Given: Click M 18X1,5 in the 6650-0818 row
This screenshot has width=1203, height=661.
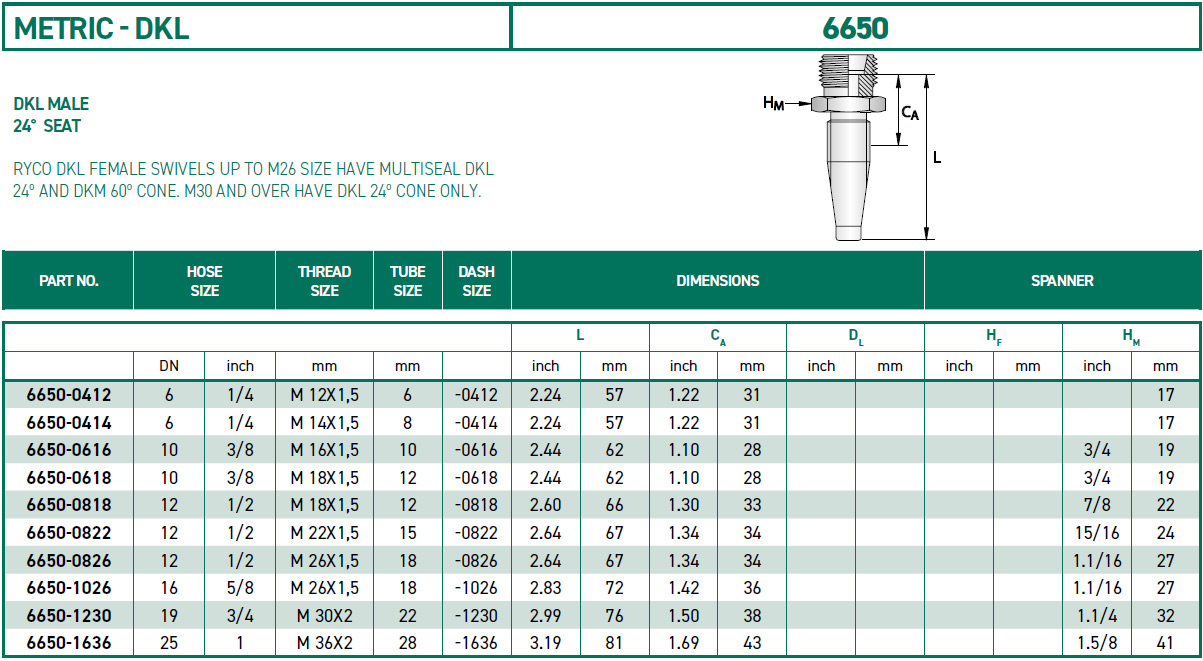Looking at the screenshot, I should 324,505.
